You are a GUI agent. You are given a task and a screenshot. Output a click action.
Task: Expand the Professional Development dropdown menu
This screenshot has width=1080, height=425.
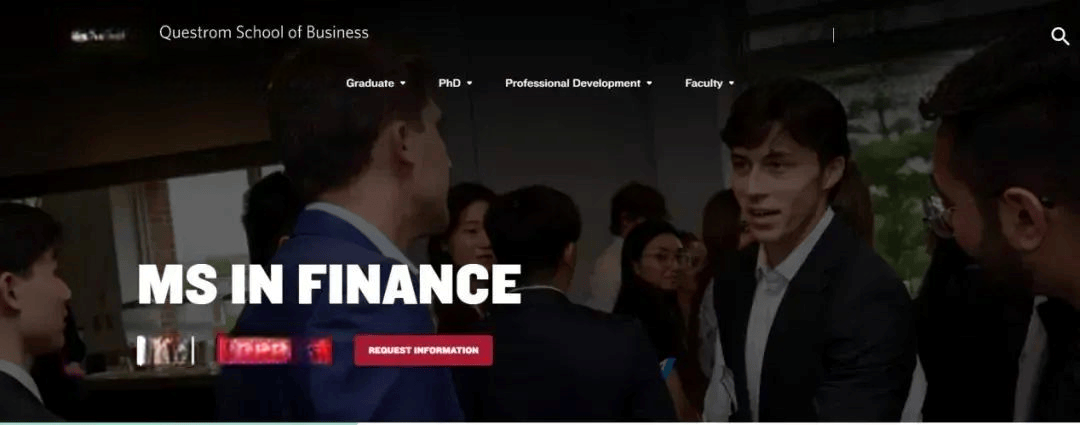(x=578, y=83)
